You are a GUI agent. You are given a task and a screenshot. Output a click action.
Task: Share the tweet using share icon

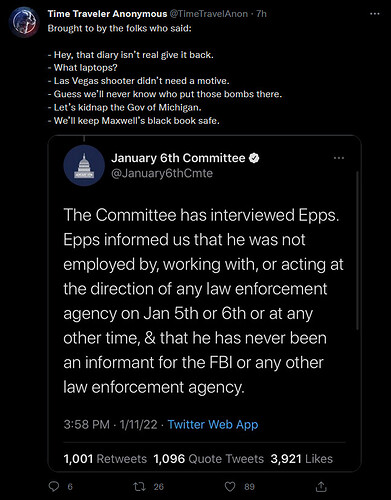pyautogui.click(x=321, y=487)
